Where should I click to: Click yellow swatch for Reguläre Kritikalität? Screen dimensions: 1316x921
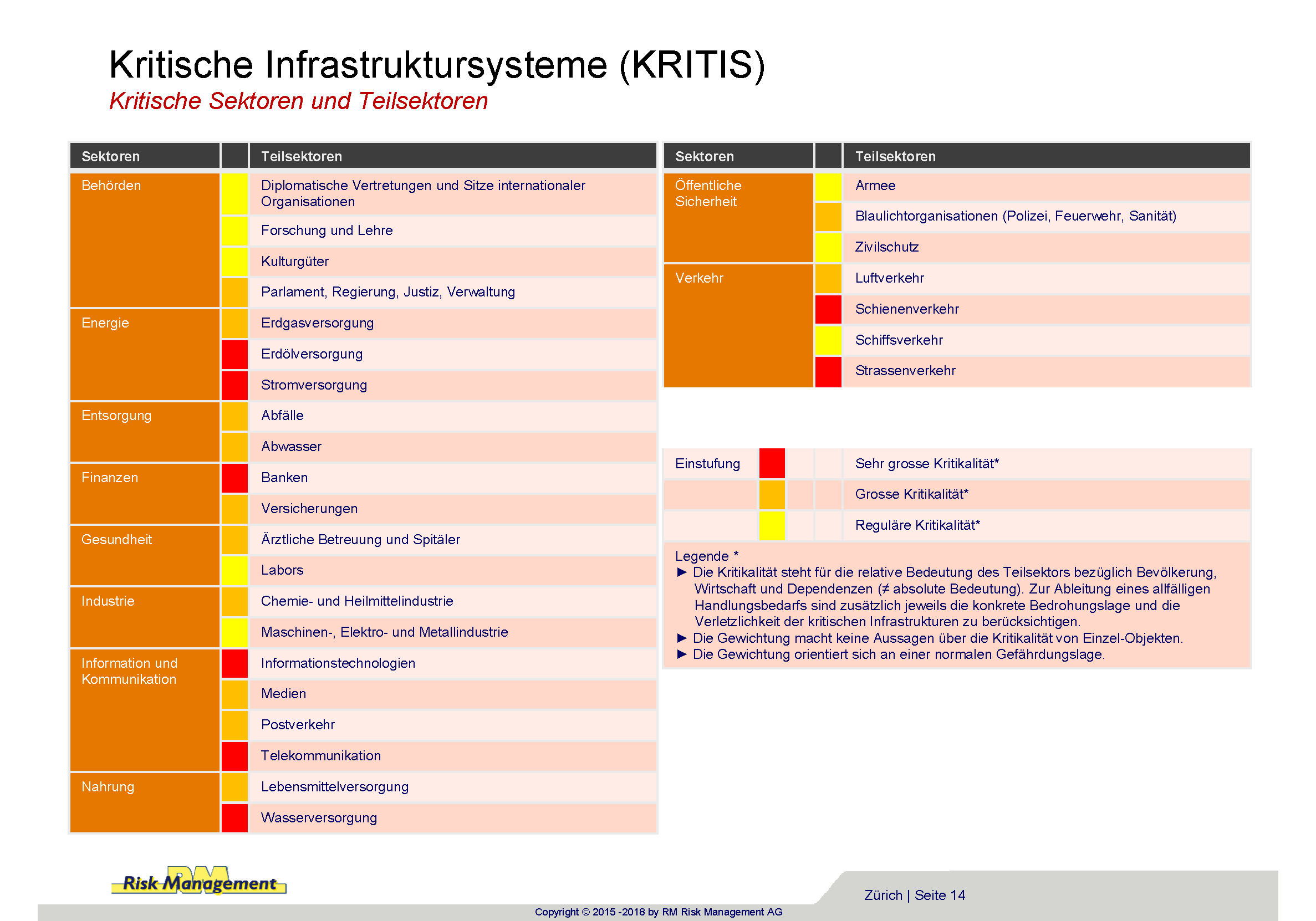coord(772,525)
